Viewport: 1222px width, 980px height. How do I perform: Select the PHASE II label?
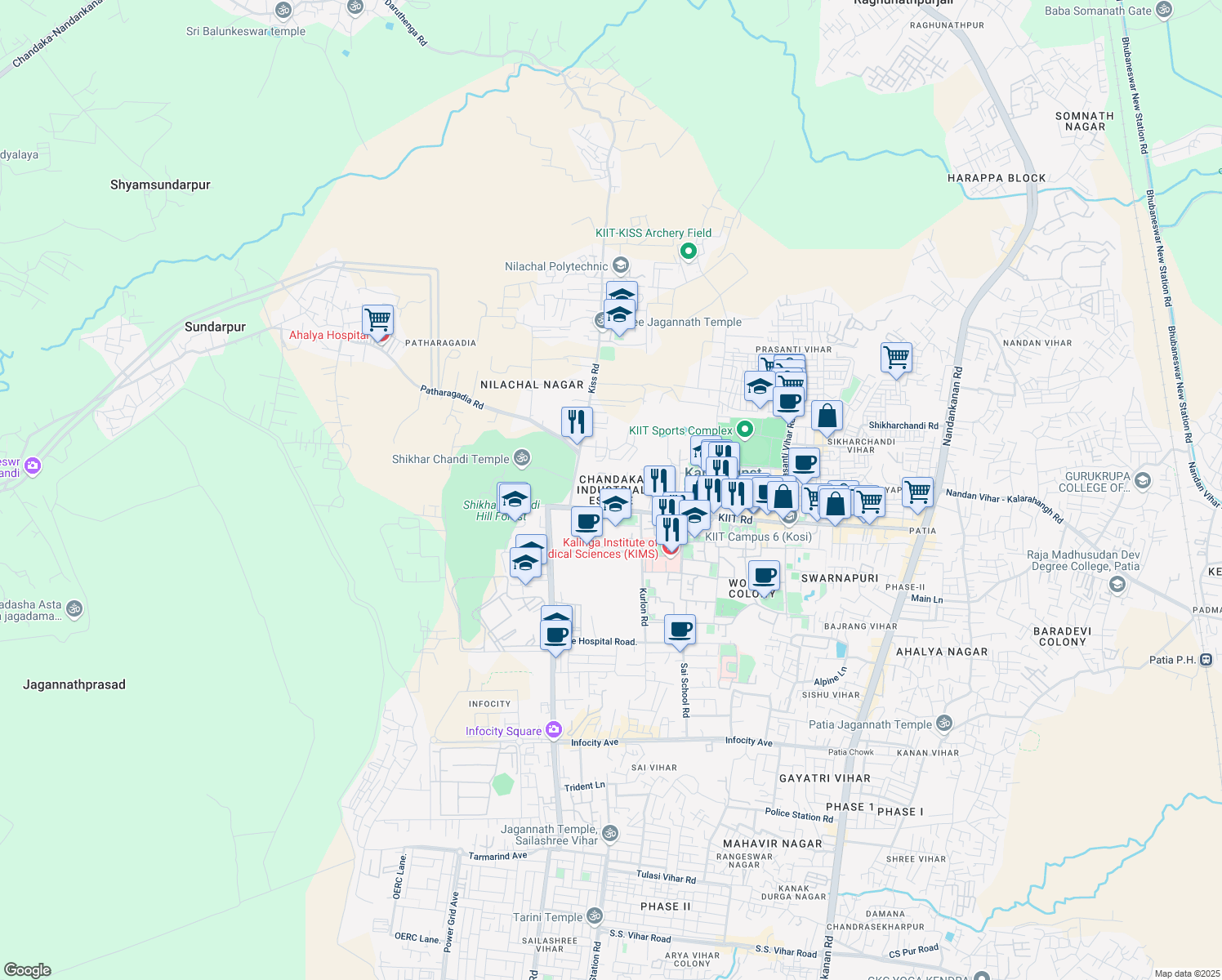[x=666, y=906]
